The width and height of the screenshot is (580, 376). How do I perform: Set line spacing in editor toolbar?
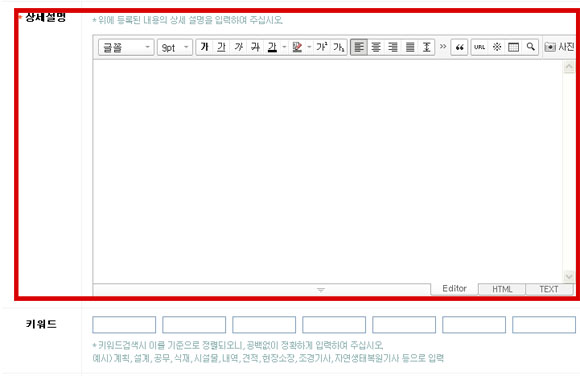point(426,47)
